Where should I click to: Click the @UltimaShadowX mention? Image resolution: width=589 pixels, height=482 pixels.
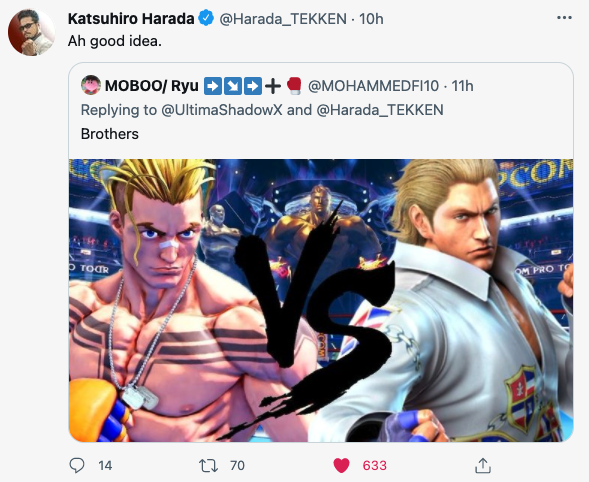(x=222, y=110)
